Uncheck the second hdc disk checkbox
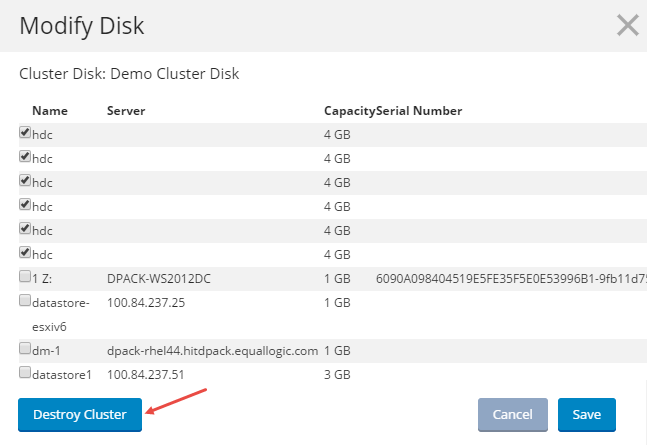647x445 pixels. point(25,156)
